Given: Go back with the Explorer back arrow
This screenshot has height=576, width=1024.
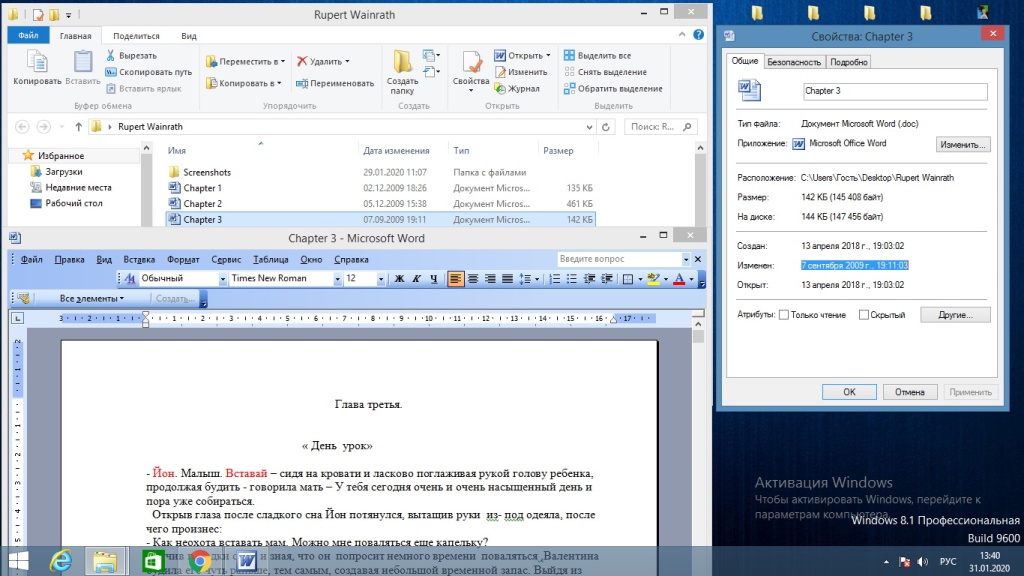Looking at the screenshot, I should pyautogui.click(x=22, y=127).
